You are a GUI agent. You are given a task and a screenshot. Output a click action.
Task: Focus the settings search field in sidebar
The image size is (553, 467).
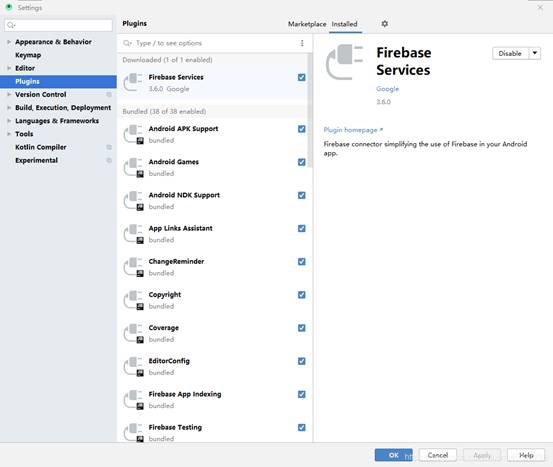pyautogui.click(x=59, y=25)
